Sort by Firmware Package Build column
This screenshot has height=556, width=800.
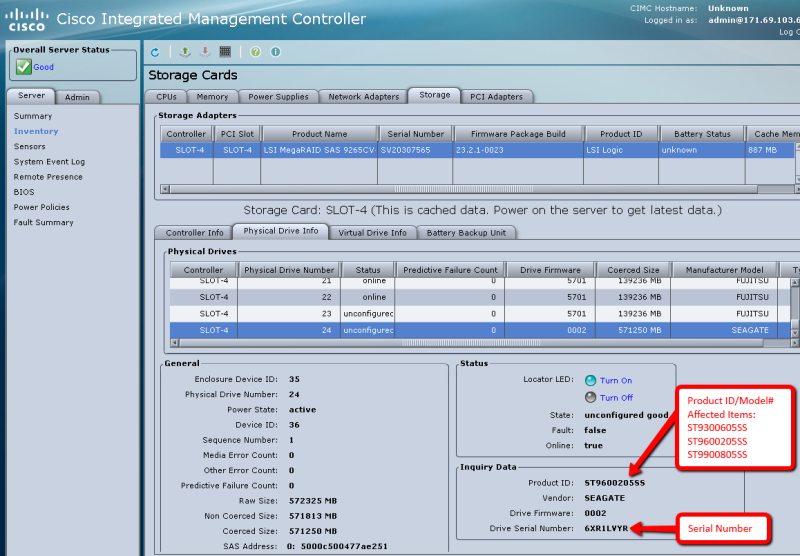click(x=518, y=134)
